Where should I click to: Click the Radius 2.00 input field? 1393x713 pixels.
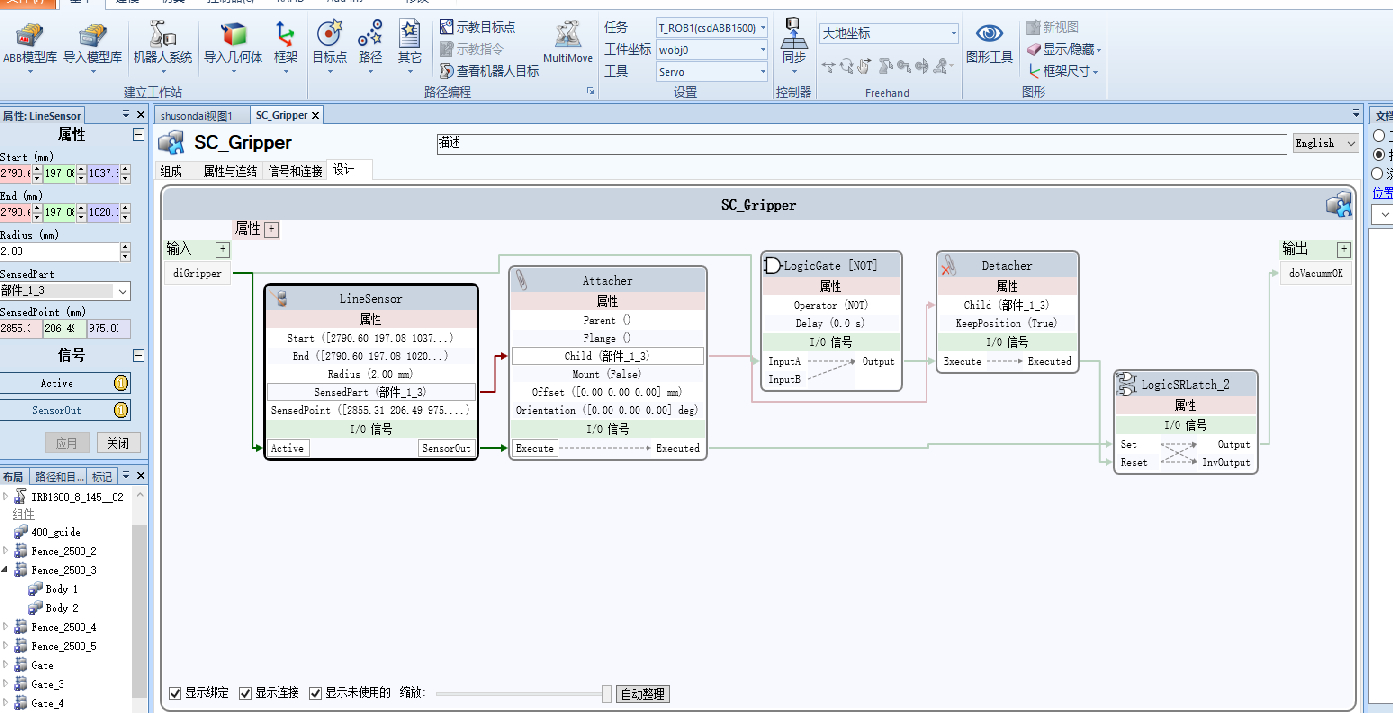coord(59,252)
